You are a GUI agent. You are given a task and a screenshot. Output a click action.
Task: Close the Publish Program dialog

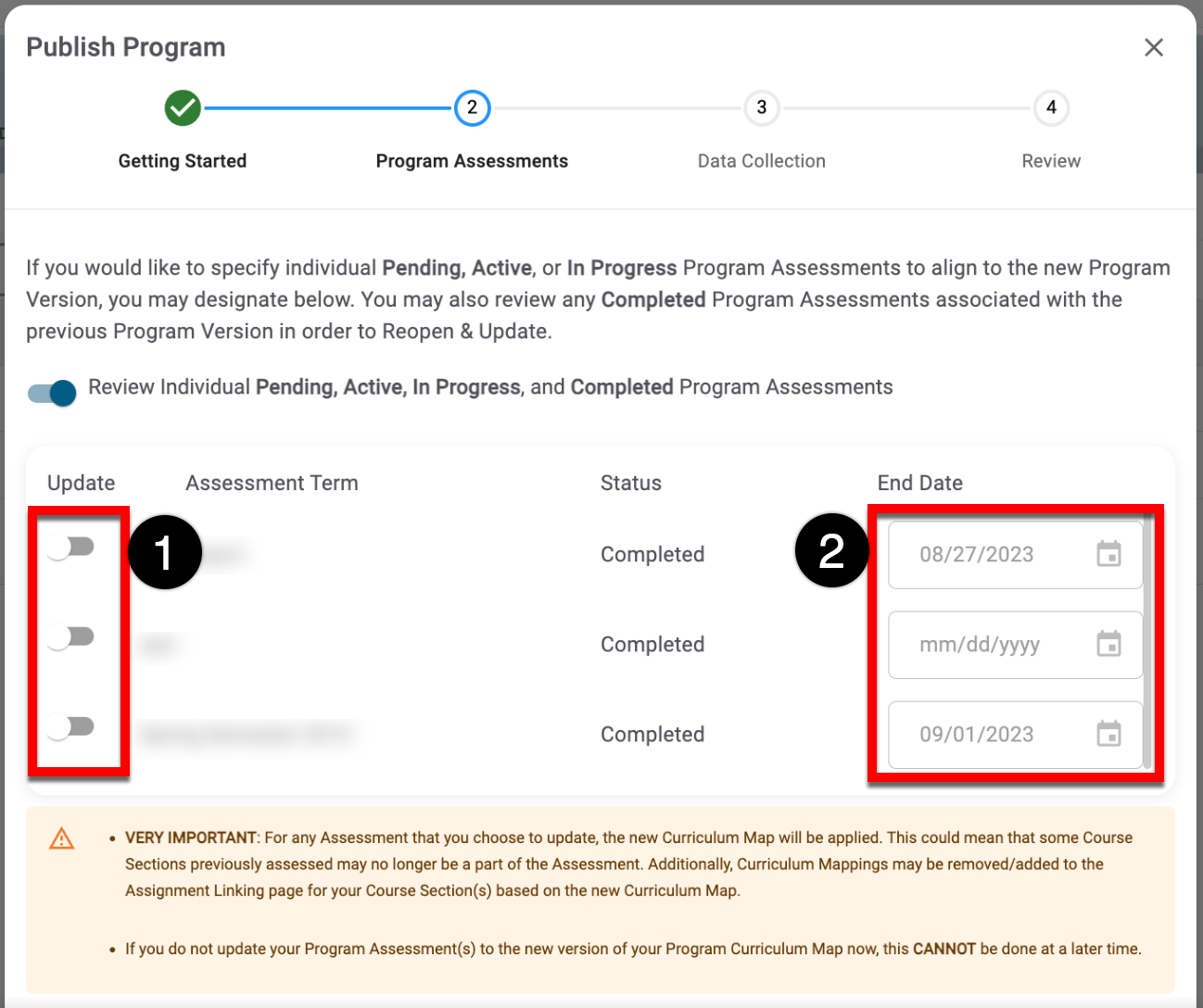tap(1153, 47)
